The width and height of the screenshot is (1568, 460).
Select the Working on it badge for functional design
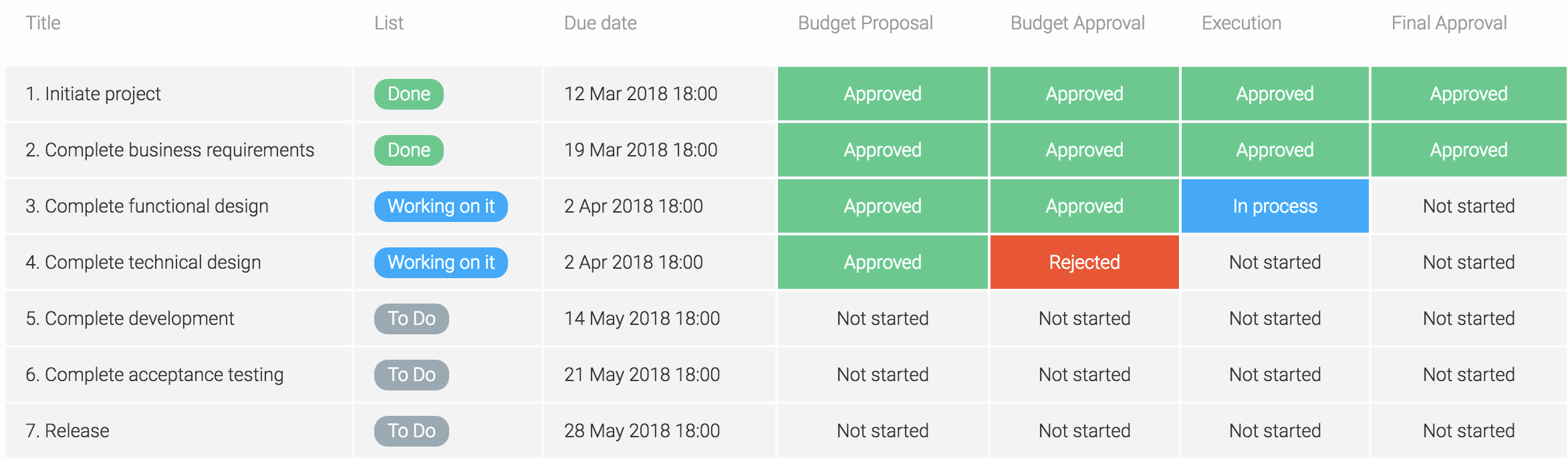pyautogui.click(x=441, y=206)
